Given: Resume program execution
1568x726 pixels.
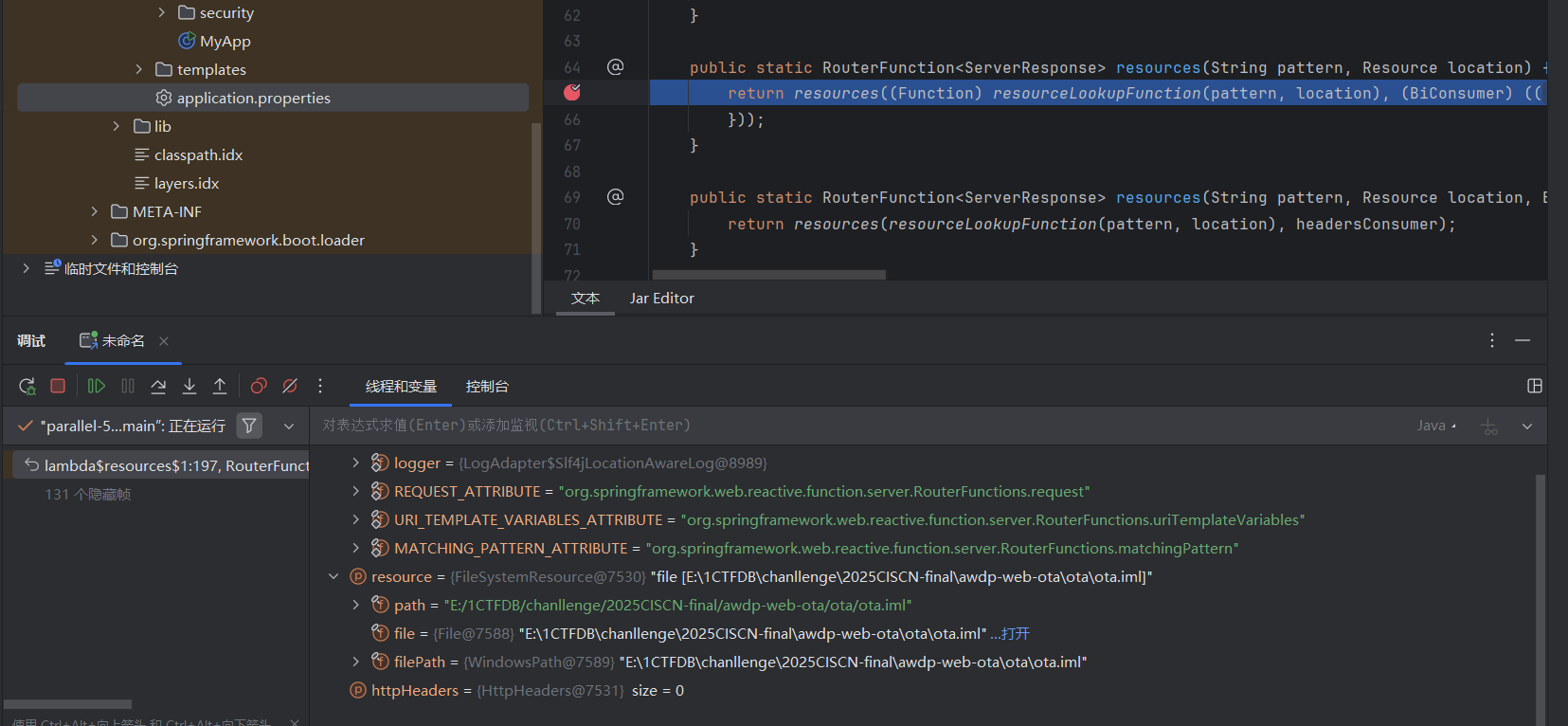Looking at the screenshot, I should pyautogui.click(x=97, y=386).
